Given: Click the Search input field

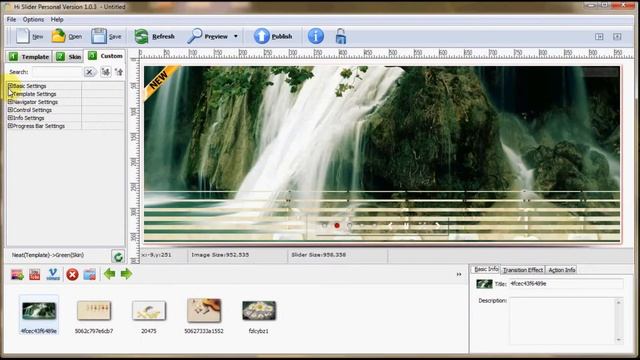Looking at the screenshot, I should 57,72.
